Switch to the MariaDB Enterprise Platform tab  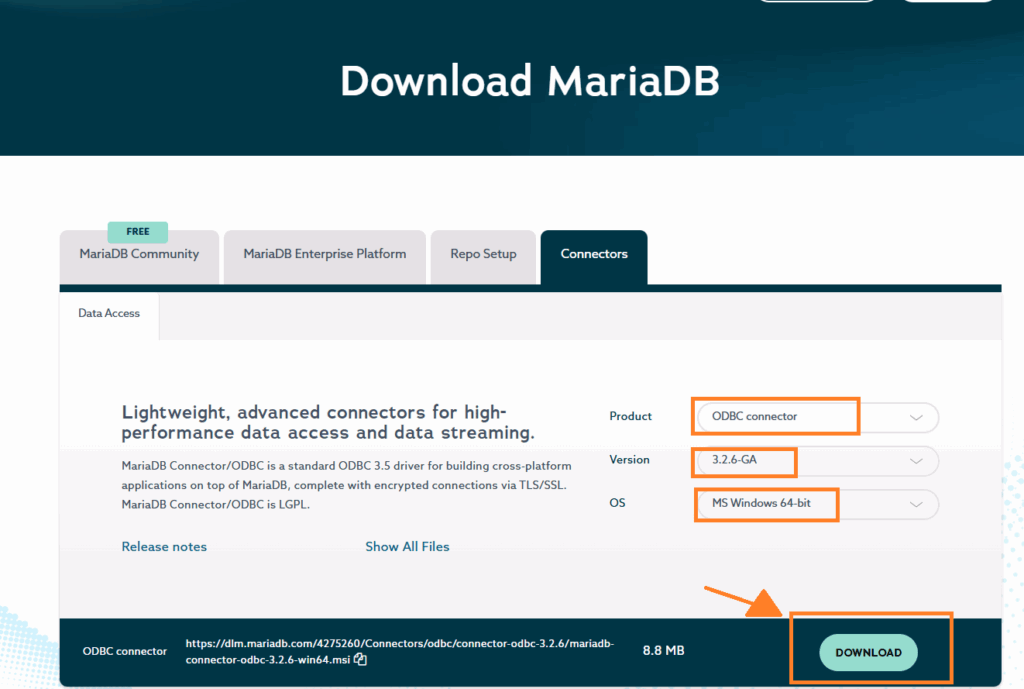[x=325, y=257]
